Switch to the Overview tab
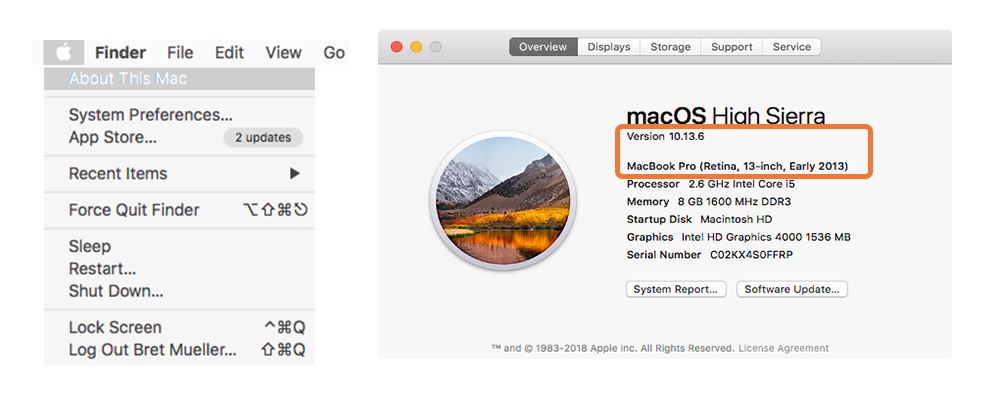Image resolution: width=1008 pixels, height=407 pixels. 543,47
